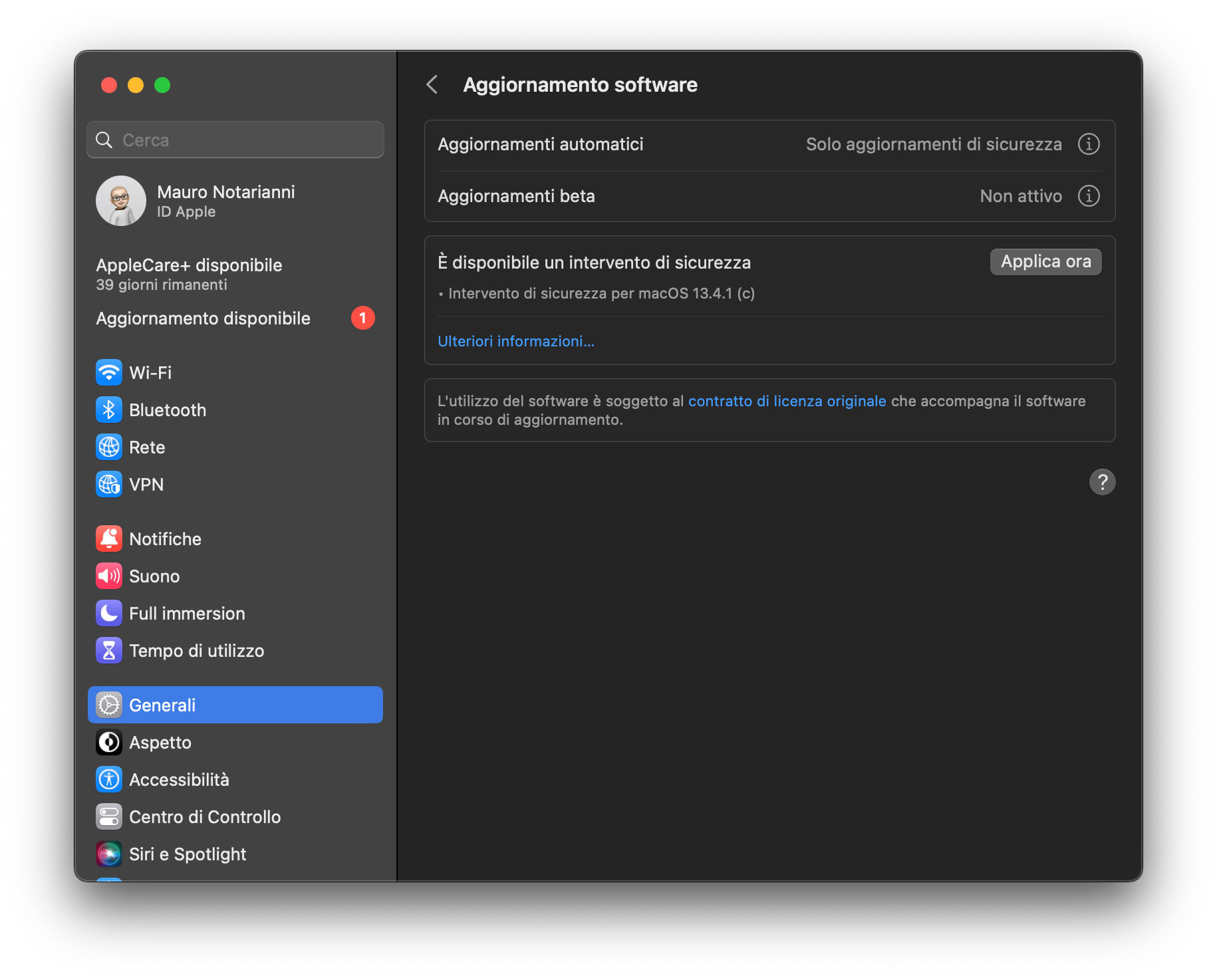Open contratto di licenza originale link
1217x980 pixels.
point(787,401)
